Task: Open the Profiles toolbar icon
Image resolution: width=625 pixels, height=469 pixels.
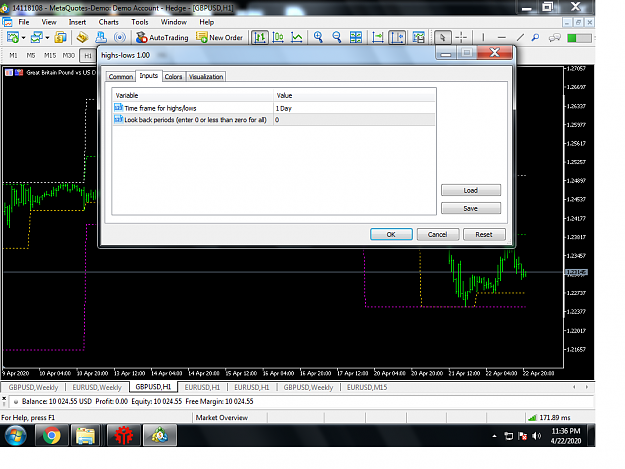Action: click(x=37, y=37)
